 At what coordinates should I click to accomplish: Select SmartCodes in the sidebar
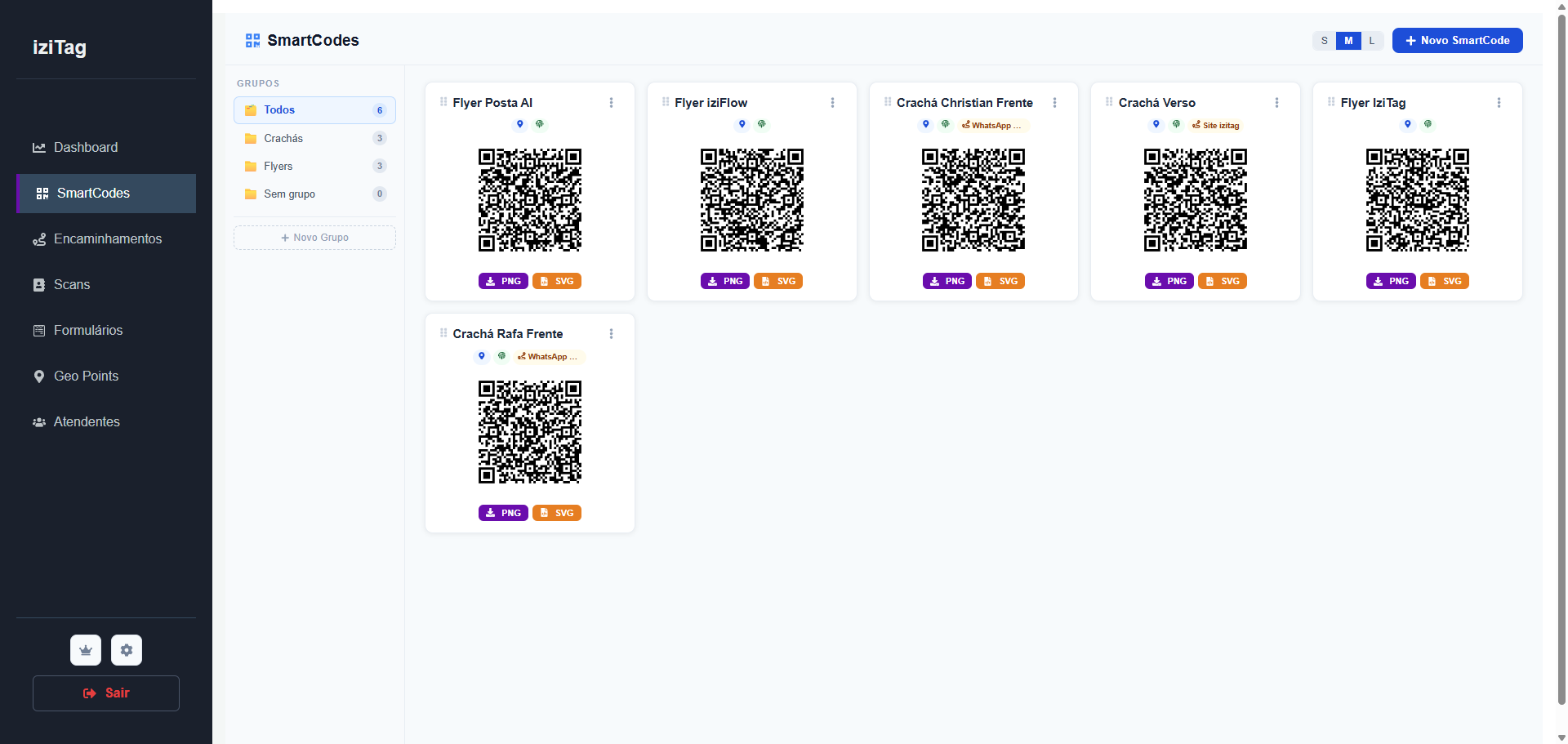tap(106, 194)
